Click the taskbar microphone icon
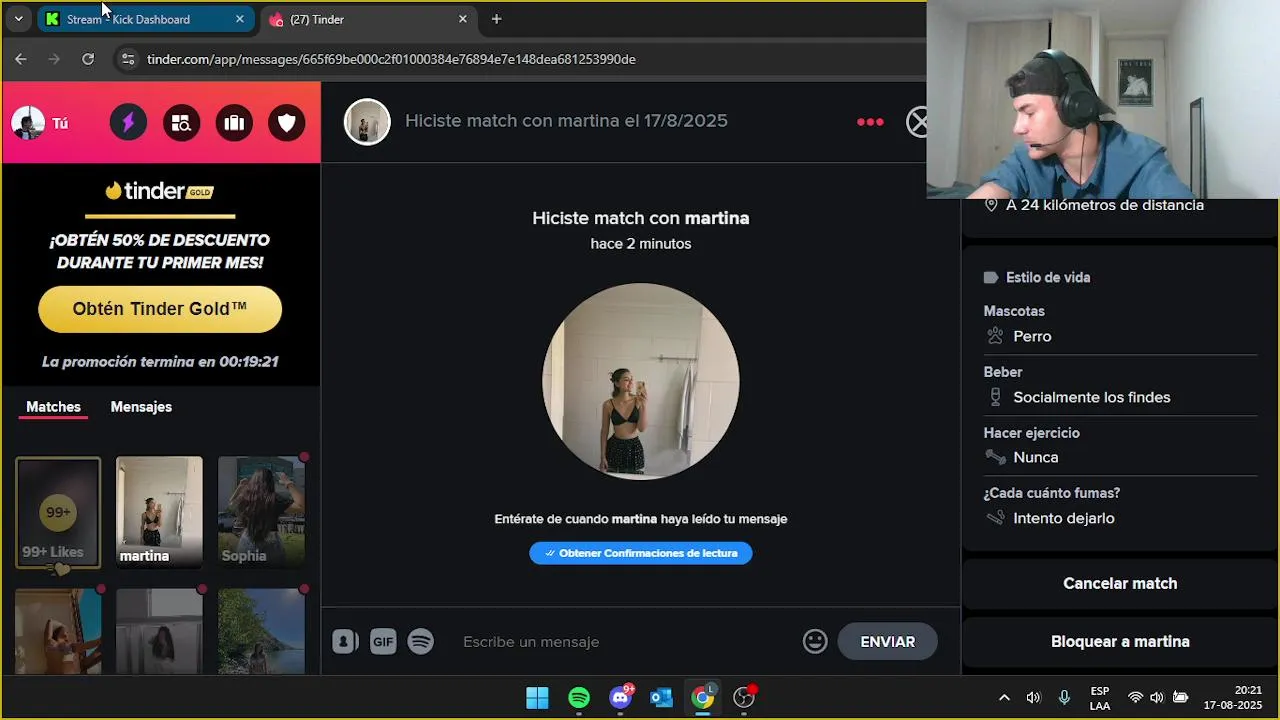1280x720 pixels. point(1064,698)
